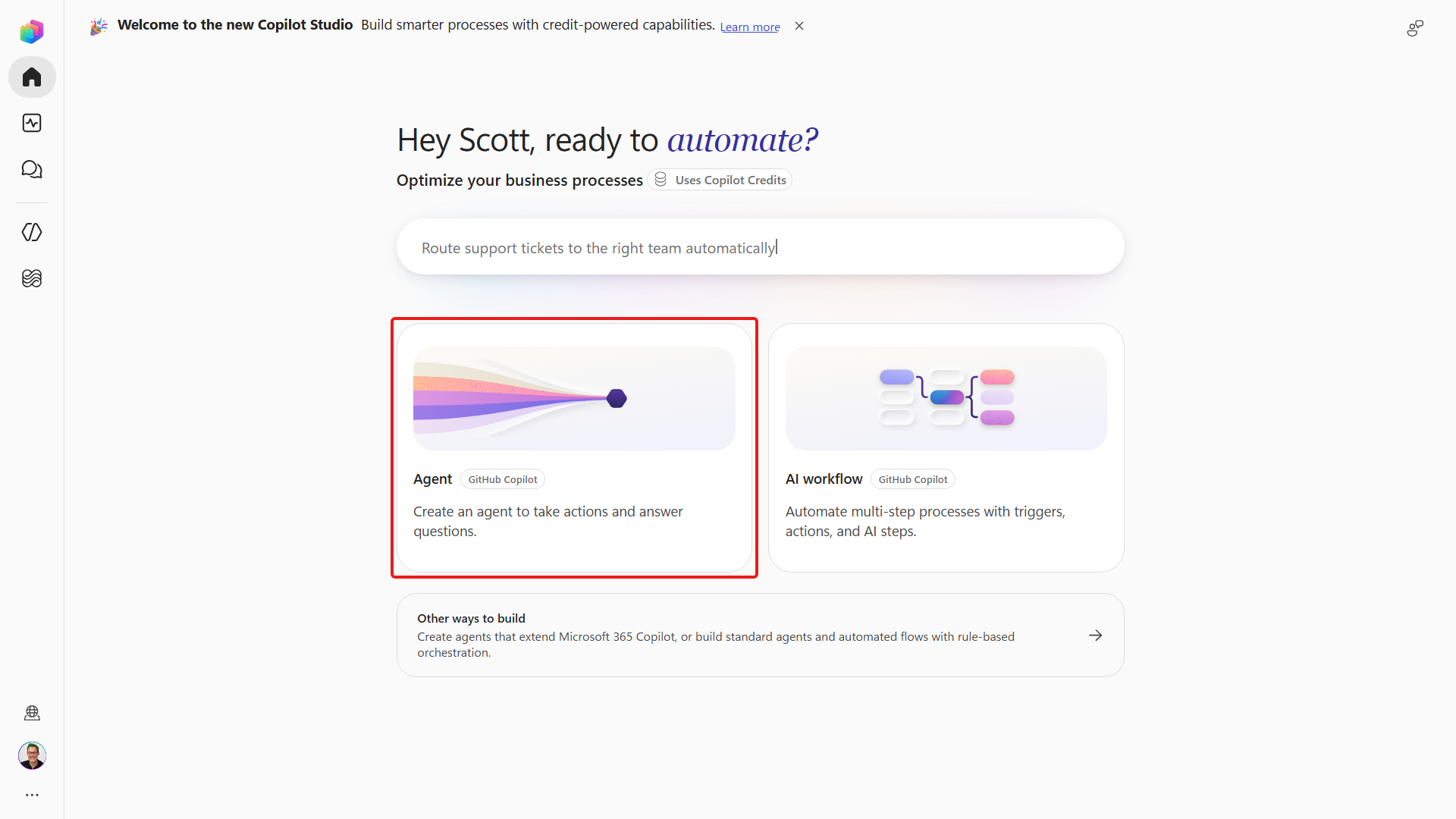
Task: Click the Optimize your business processes text
Action: (519, 180)
